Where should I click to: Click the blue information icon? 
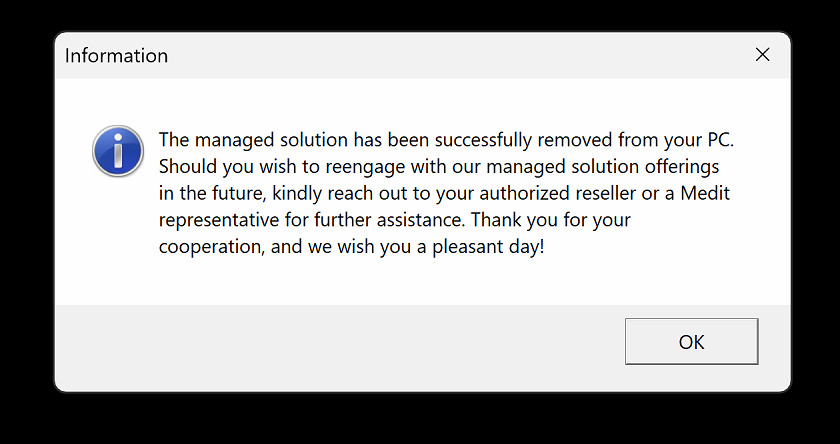(118, 151)
